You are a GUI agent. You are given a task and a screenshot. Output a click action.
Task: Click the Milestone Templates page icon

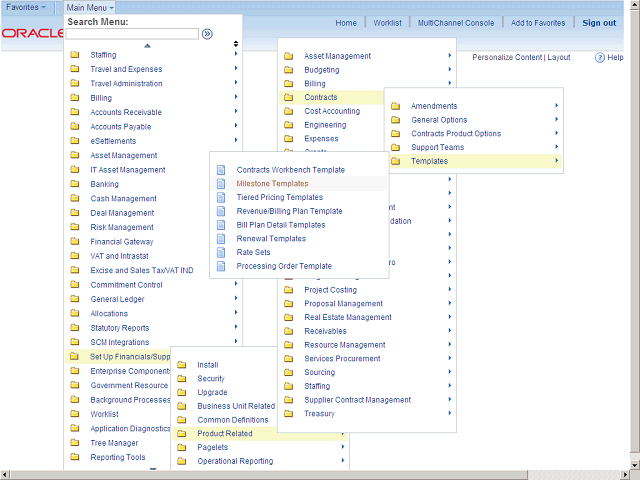pos(222,184)
